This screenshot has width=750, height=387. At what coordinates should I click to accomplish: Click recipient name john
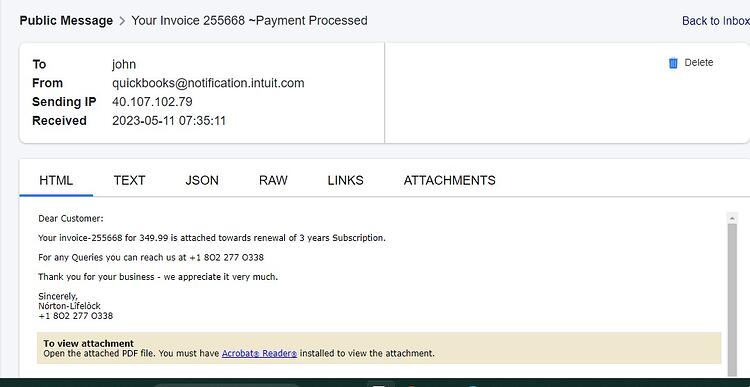(x=124, y=65)
